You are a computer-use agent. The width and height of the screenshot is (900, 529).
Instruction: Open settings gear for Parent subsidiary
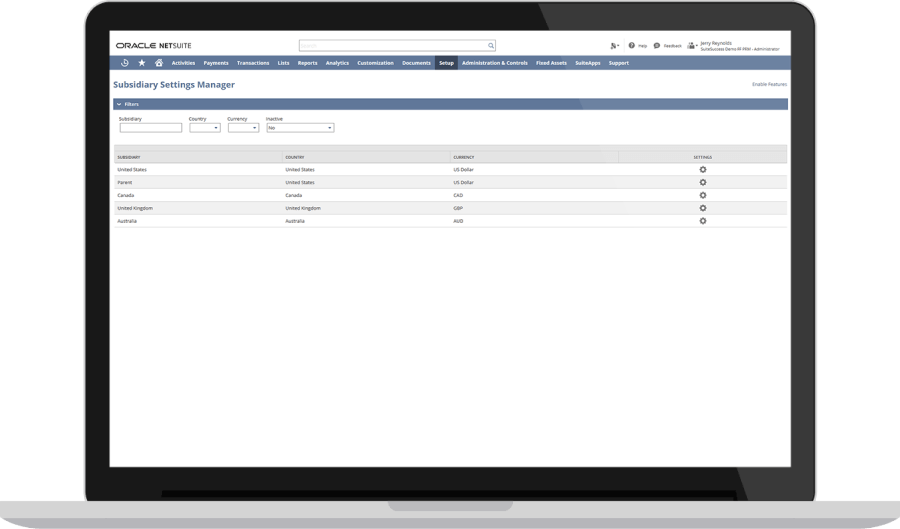[x=703, y=182]
